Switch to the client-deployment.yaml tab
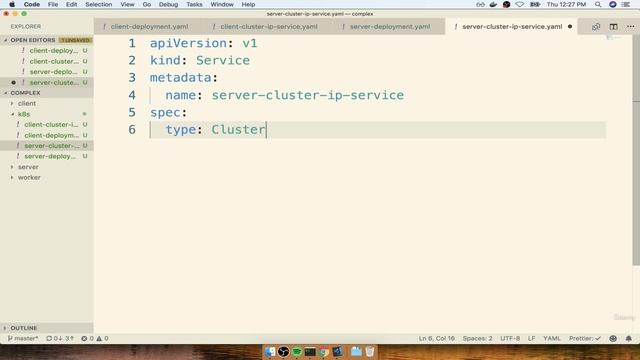 pos(149,27)
